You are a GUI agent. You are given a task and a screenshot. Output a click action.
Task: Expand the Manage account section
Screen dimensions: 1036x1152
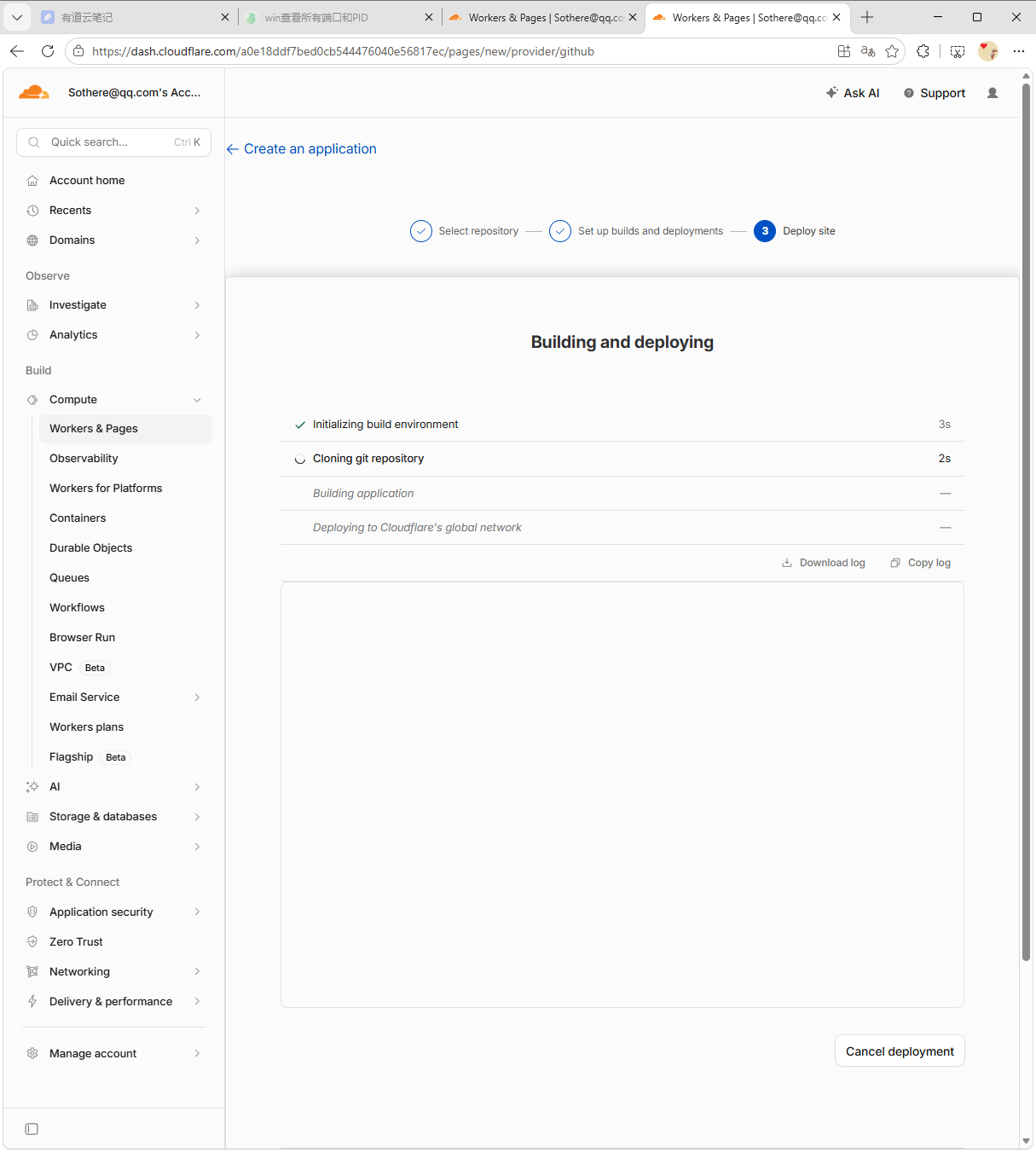click(197, 1054)
